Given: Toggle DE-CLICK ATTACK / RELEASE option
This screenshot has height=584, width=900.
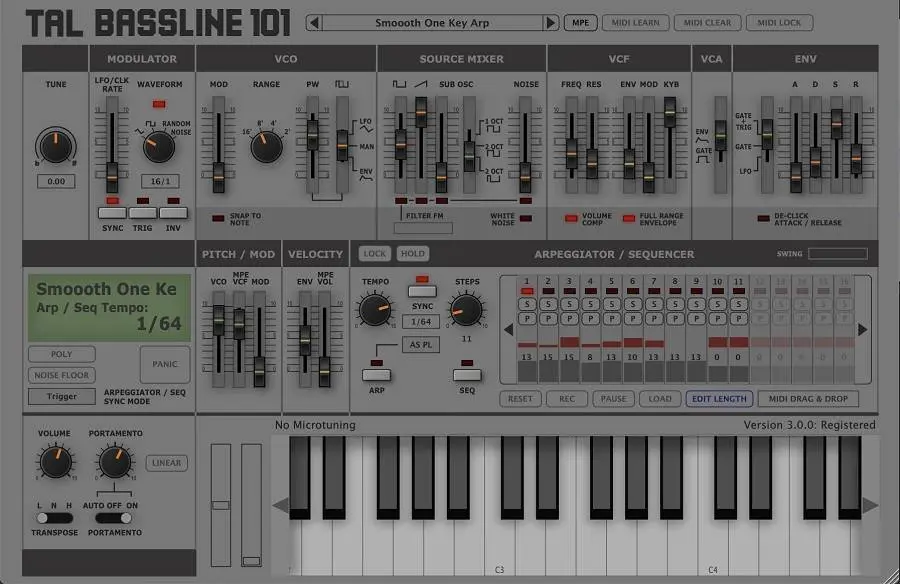Looking at the screenshot, I should point(763,218).
